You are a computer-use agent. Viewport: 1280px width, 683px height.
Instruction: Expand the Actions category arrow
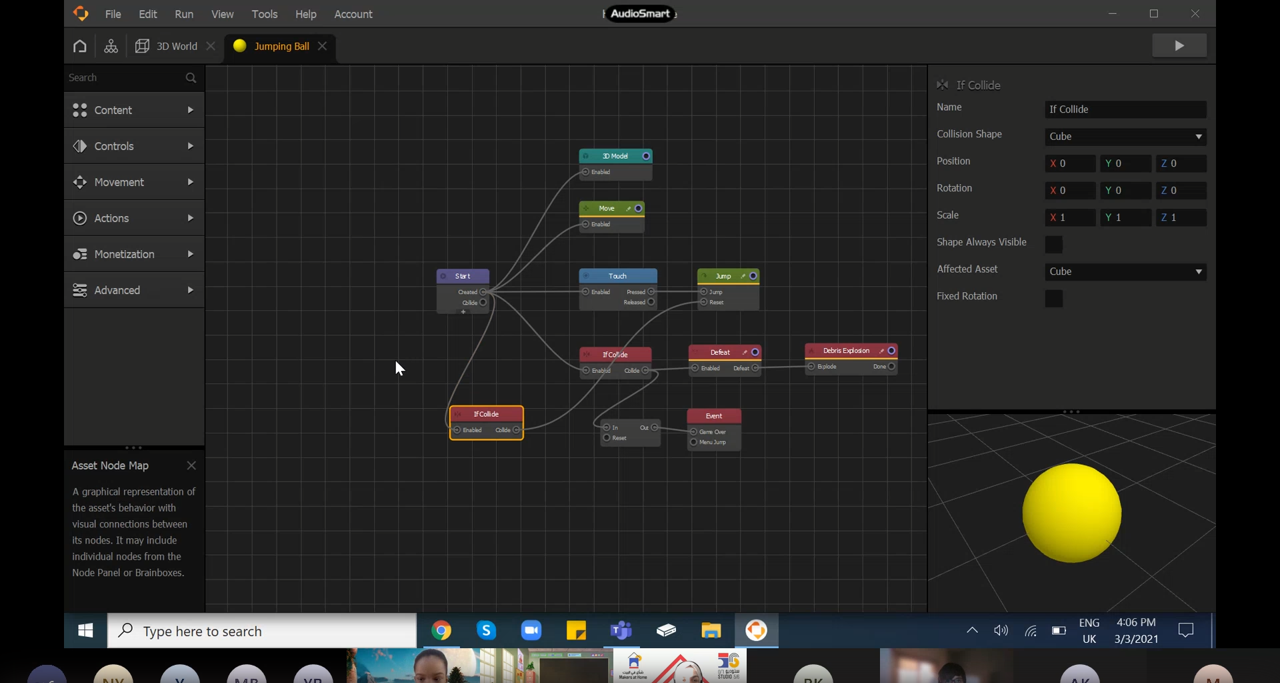tap(190, 218)
